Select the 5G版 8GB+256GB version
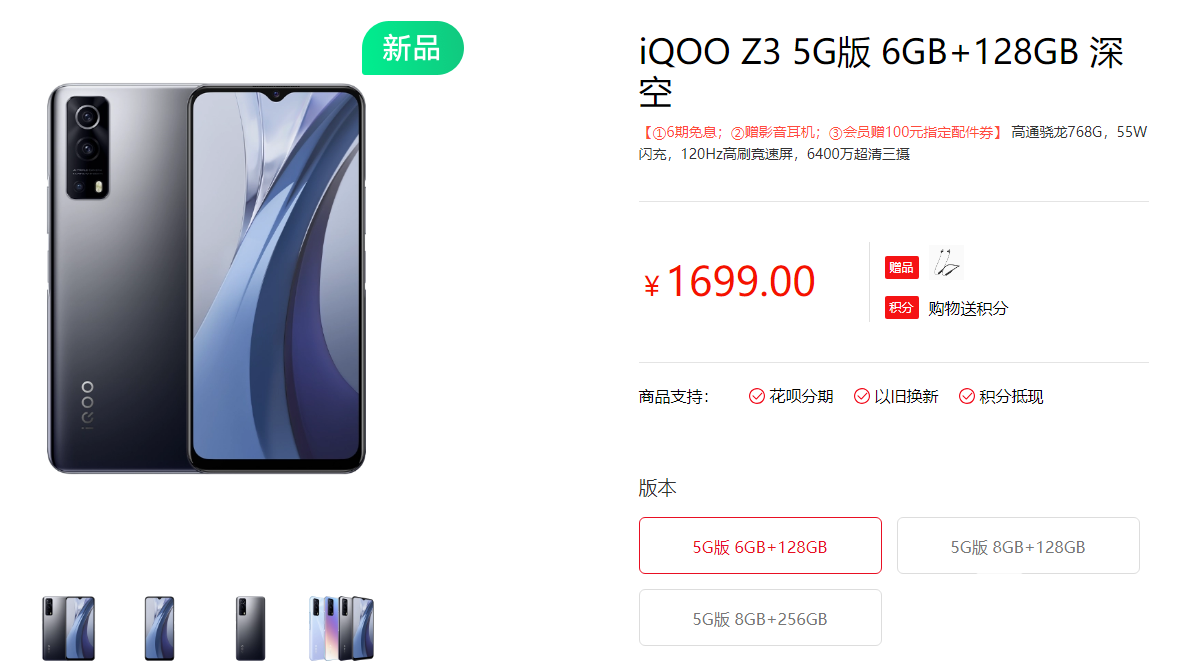 point(760,618)
